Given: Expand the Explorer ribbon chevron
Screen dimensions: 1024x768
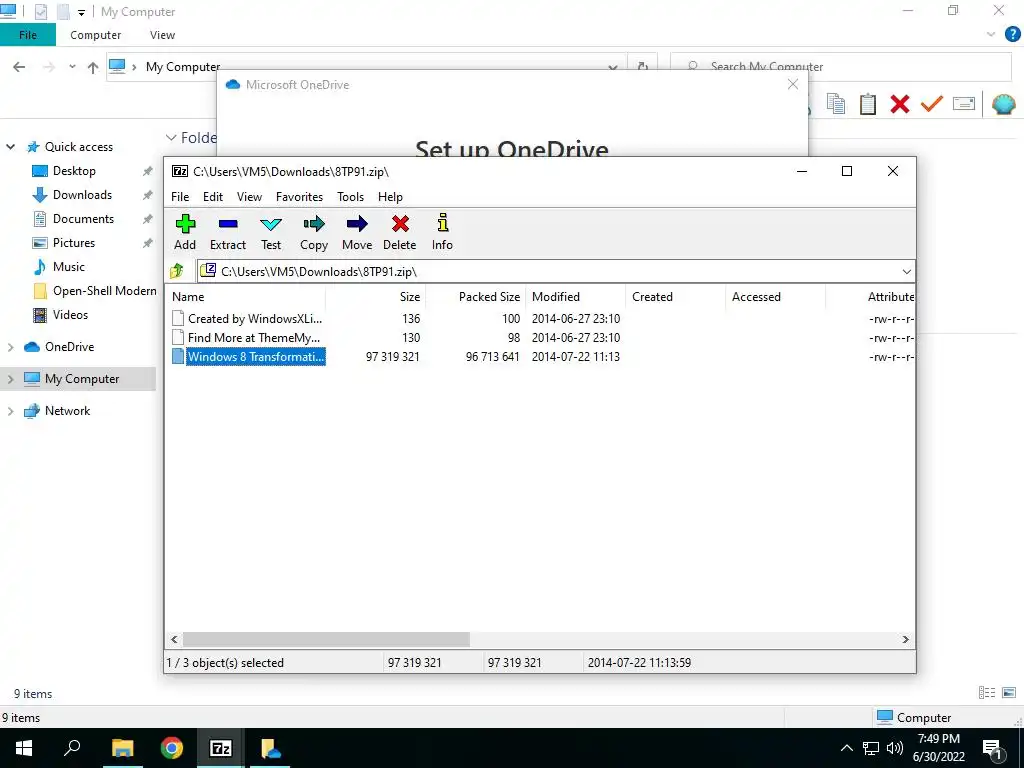Looking at the screenshot, I should click(x=991, y=35).
